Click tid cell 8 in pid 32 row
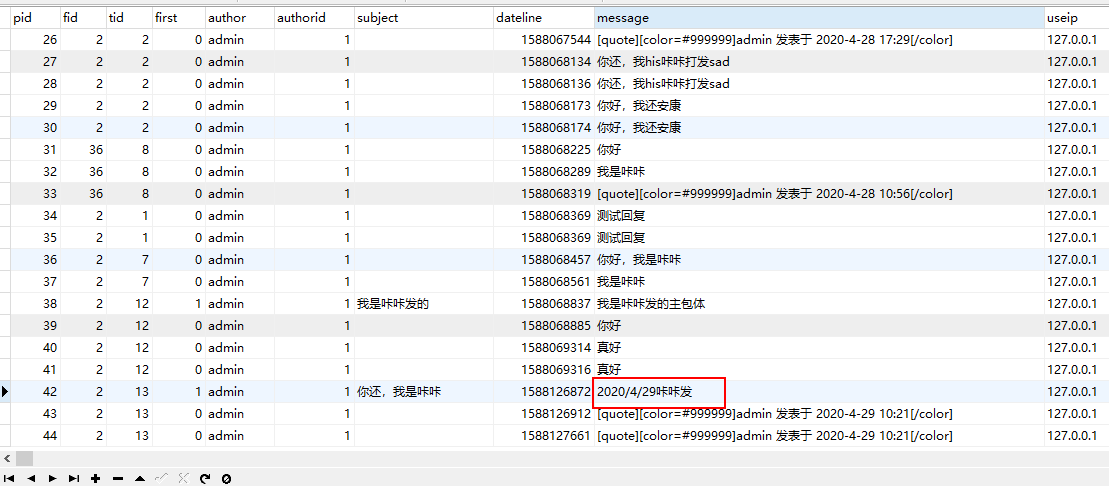The width and height of the screenshot is (1109, 486). (129, 172)
